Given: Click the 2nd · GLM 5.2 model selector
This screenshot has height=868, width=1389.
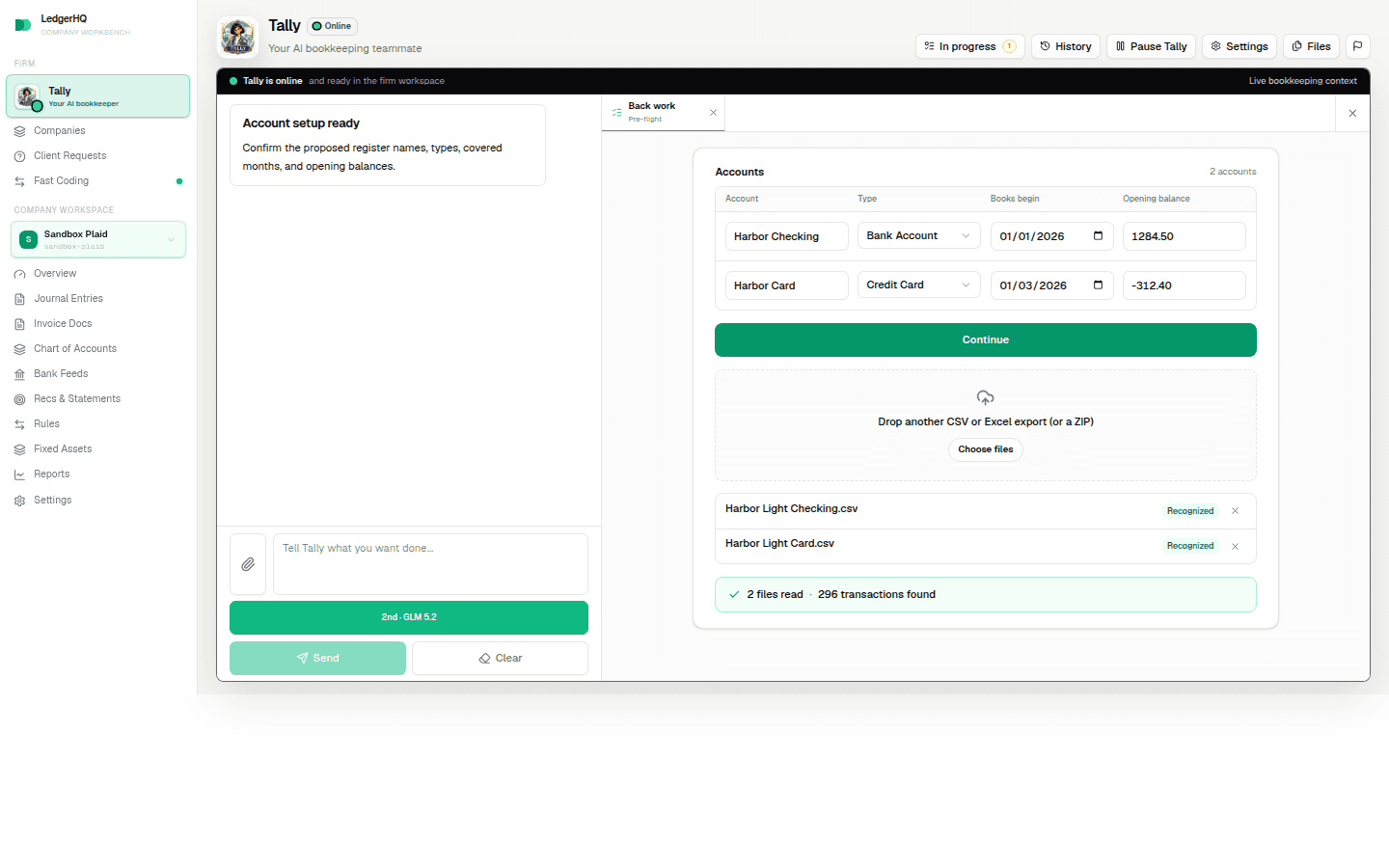Looking at the screenshot, I should tap(409, 617).
